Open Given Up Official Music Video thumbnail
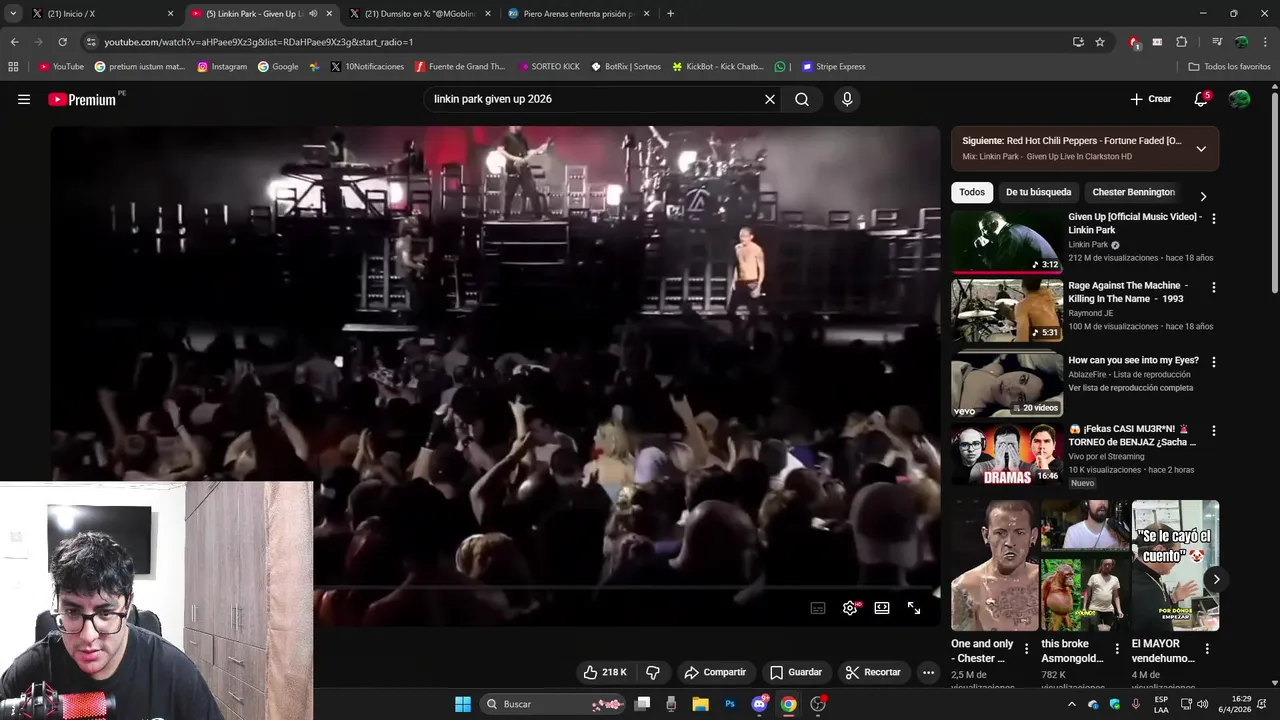 1007,241
